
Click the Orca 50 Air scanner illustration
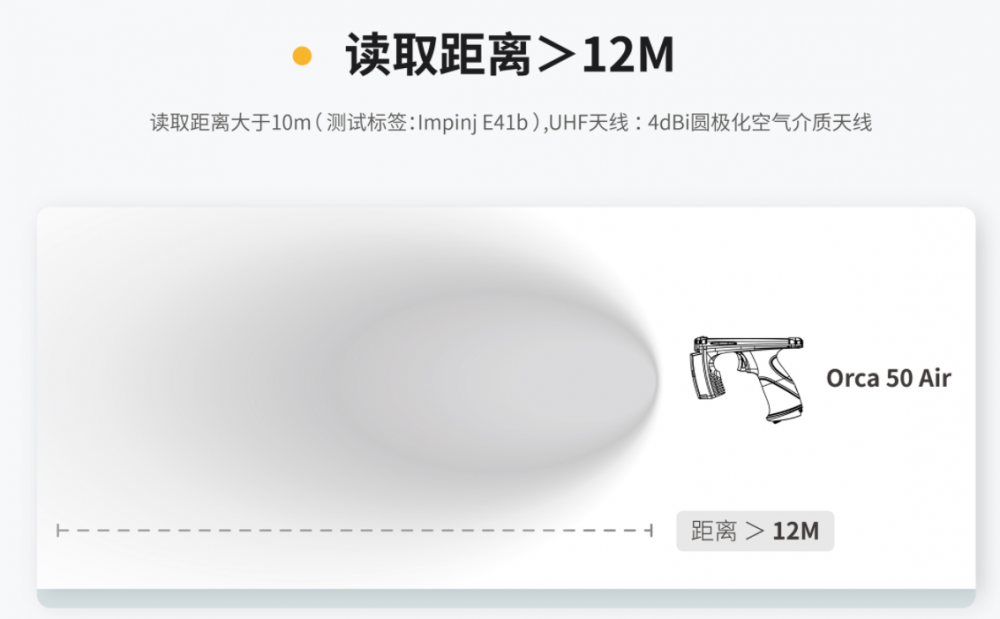point(747,379)
